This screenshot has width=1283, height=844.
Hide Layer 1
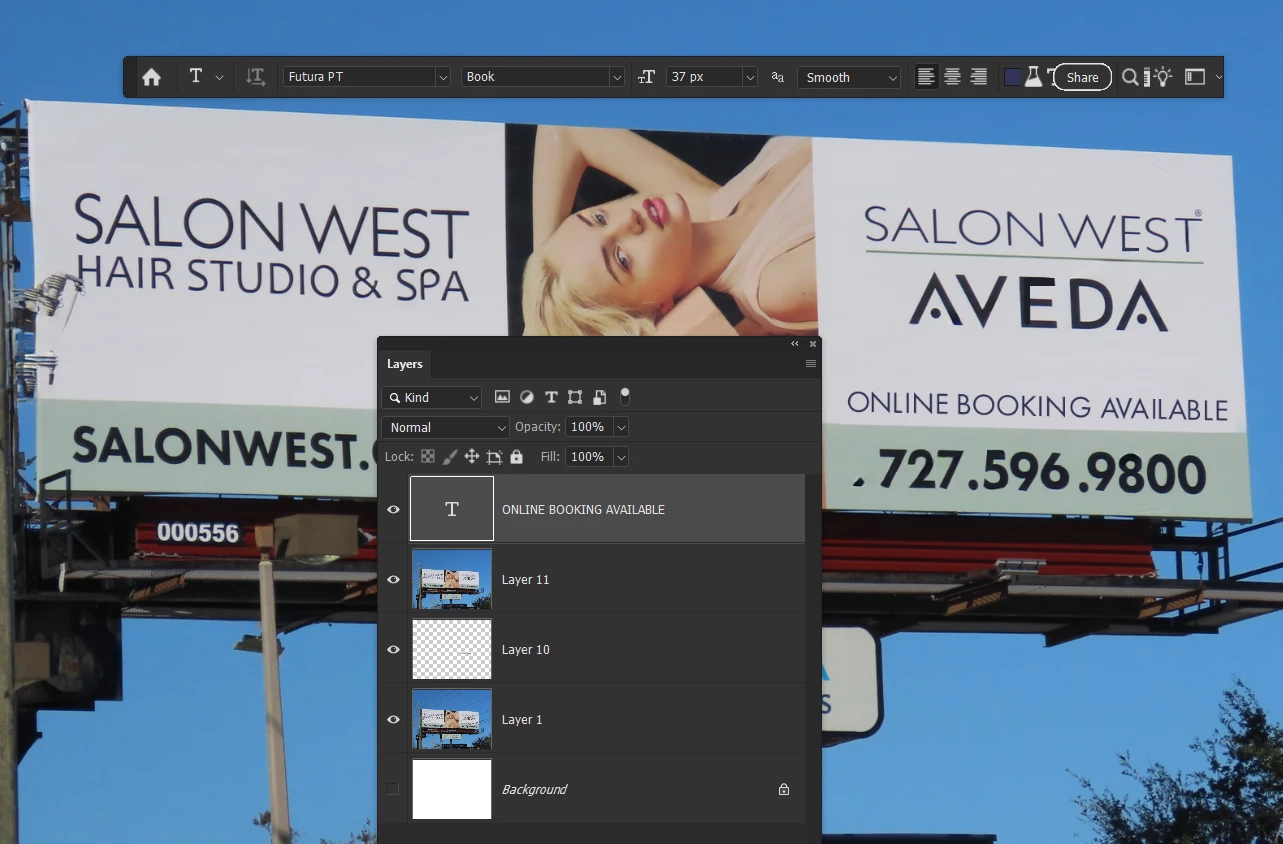tap(393, 720)
